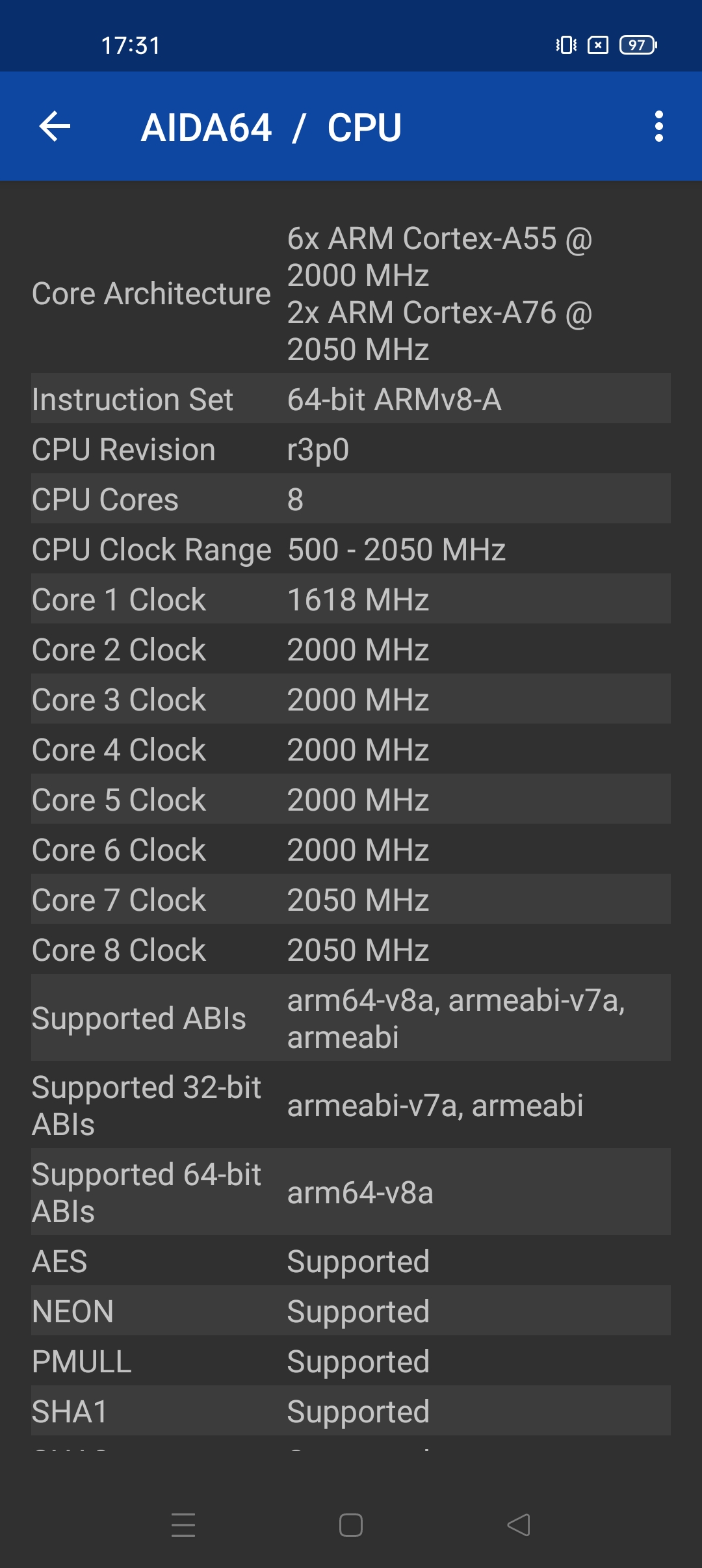Select the CPU Cores row

[x=351, y=499]
